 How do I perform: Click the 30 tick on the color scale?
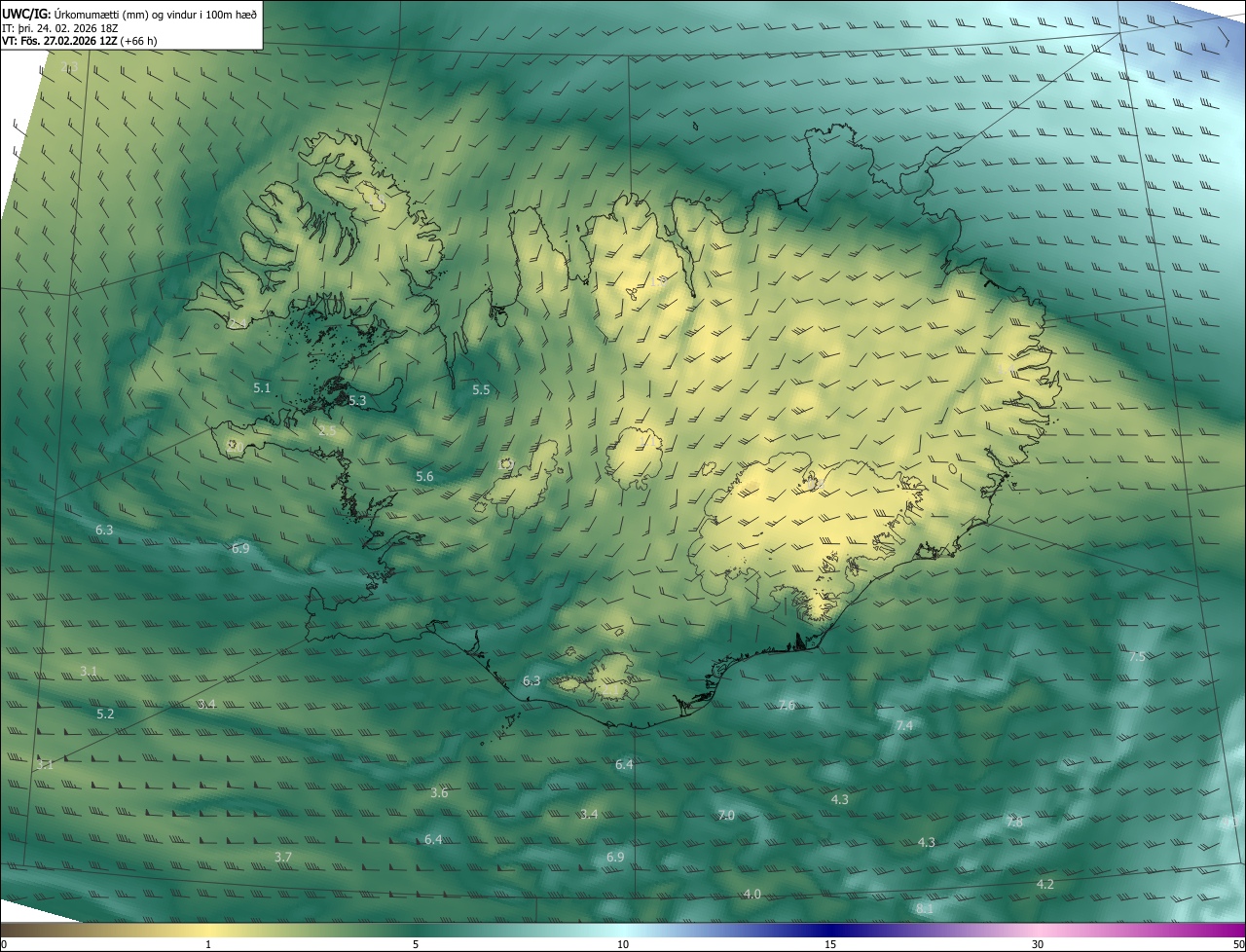1038,944
